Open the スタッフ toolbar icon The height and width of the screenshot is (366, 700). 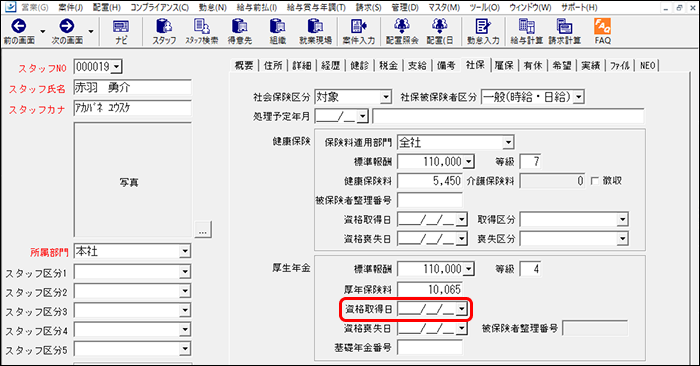pyautogui.click(x=164, y=31)
